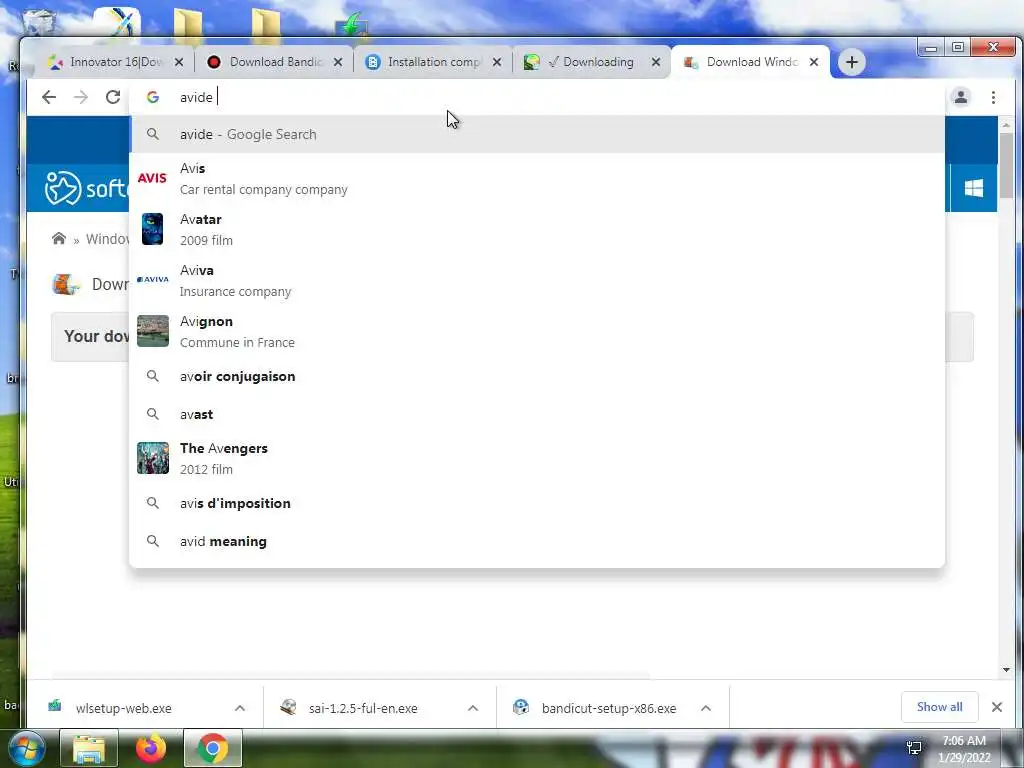The width and height of the screenshot is (1024, 768).
Task: Open File Explorer from the taskbar
Action: 89,748
